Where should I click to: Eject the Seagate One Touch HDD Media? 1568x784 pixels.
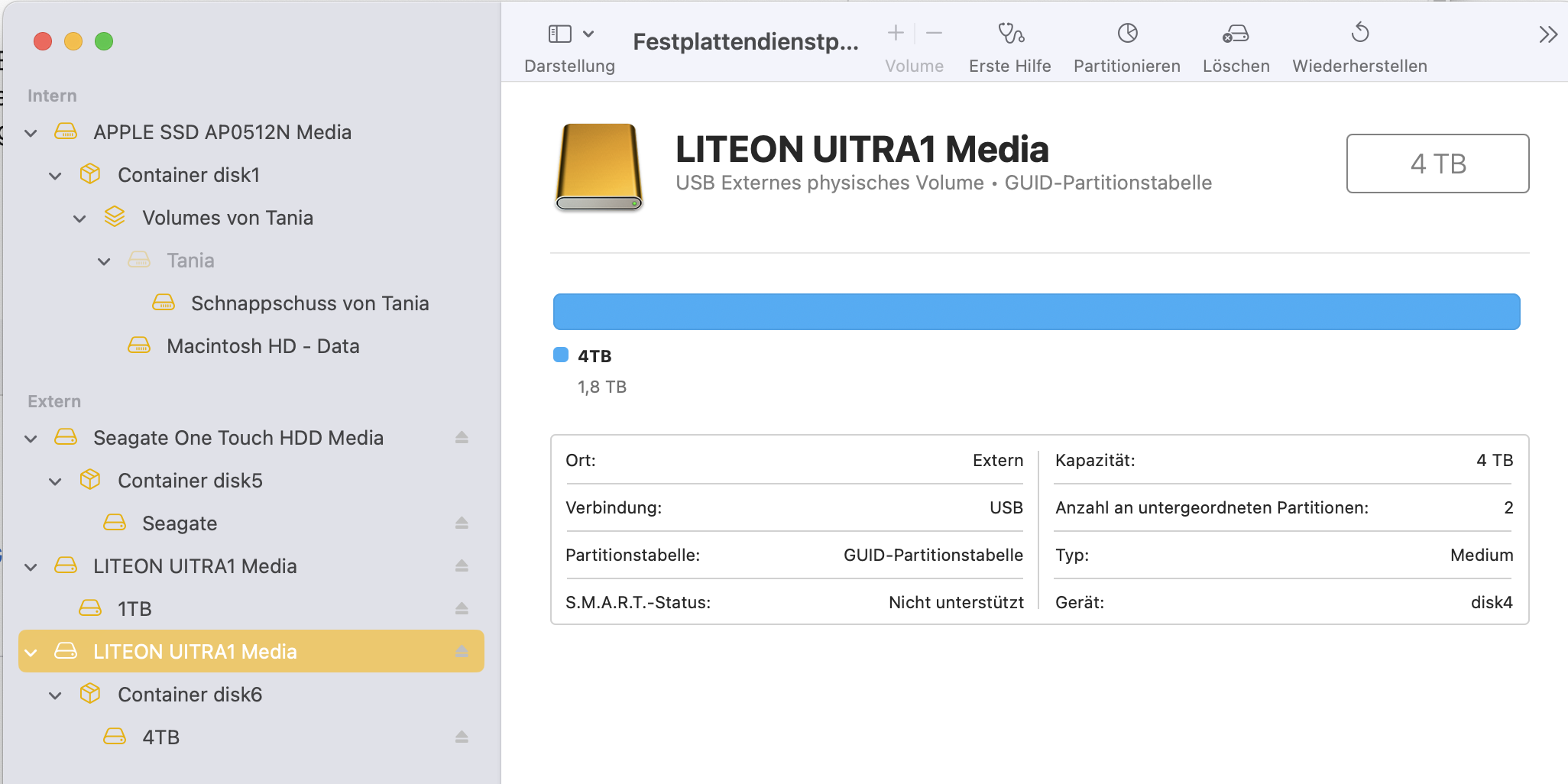coord(462,438)
